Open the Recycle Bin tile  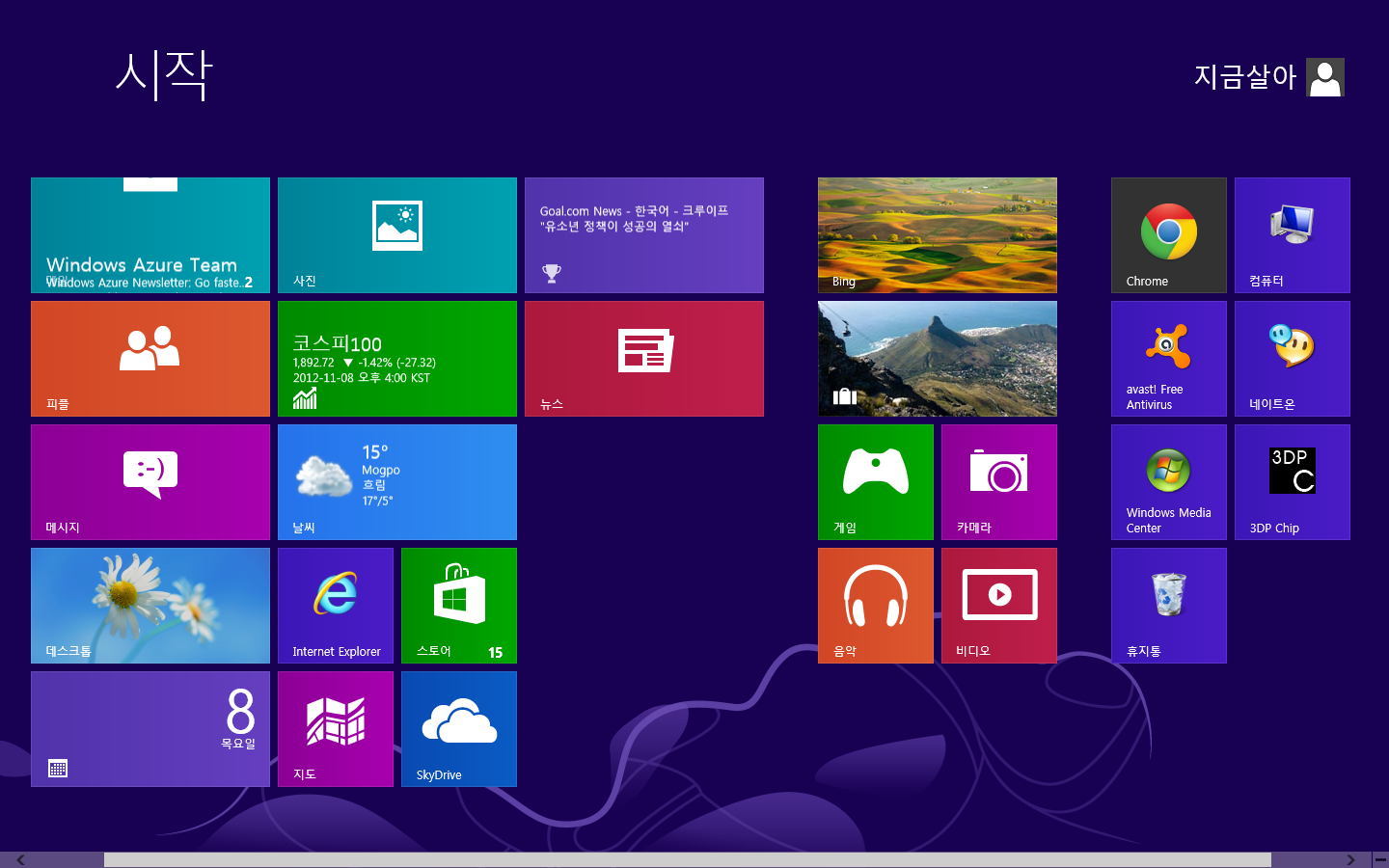(x=1168, y=605)
